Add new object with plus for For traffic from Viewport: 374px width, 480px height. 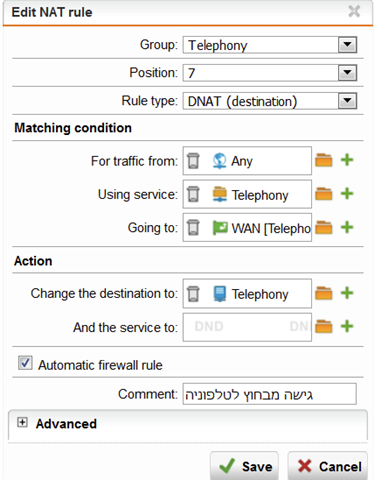pyautogui.click(x=347, y=160)
